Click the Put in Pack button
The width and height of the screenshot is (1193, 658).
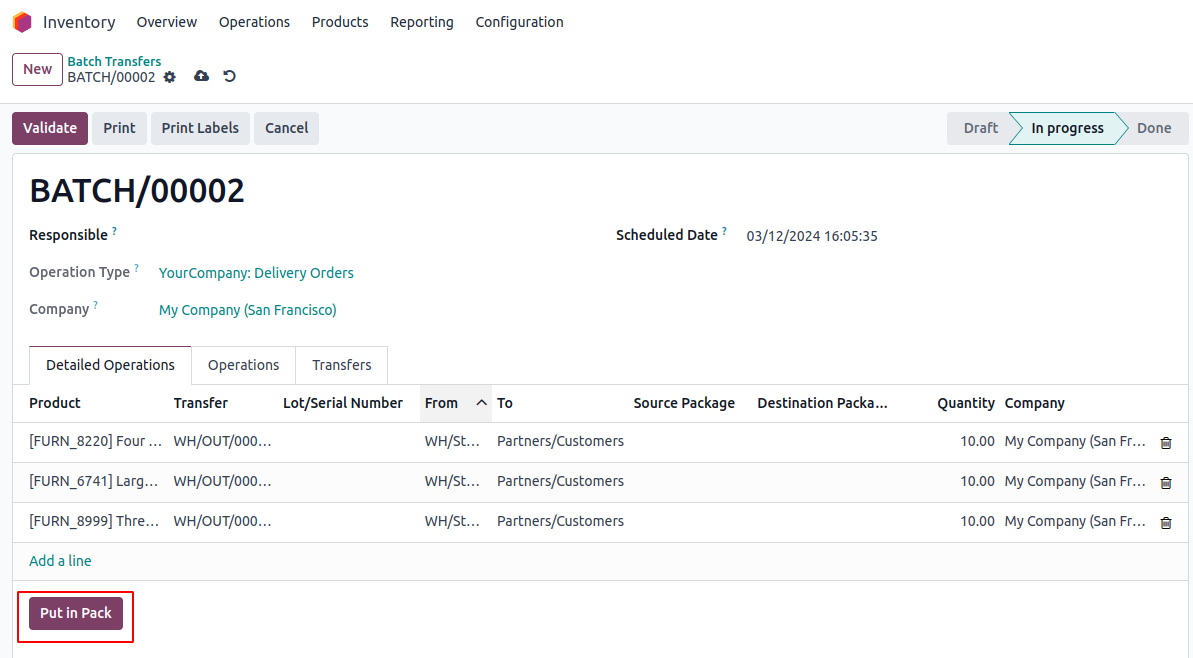pyautogui.click(x=76, y=613)
